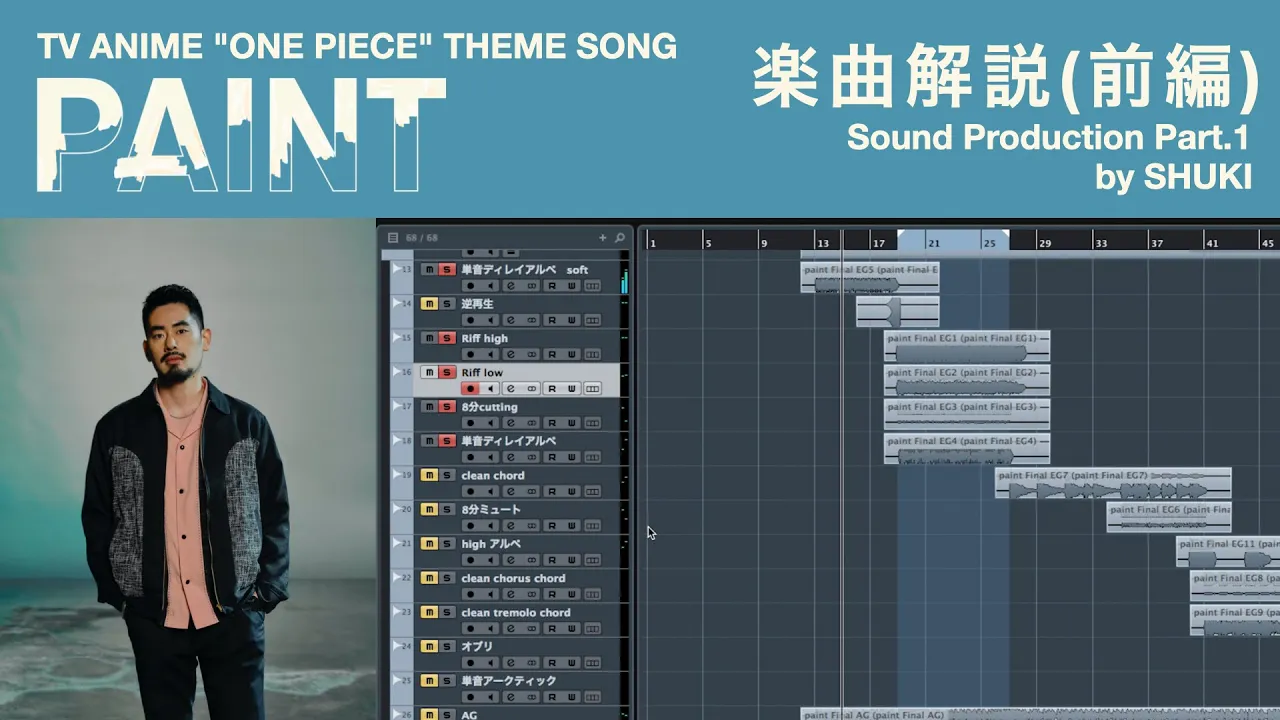Viewport: 1280px width, 720px height.
Task: Click the freeze icon on Riff low track
Action: pos(531,388)
